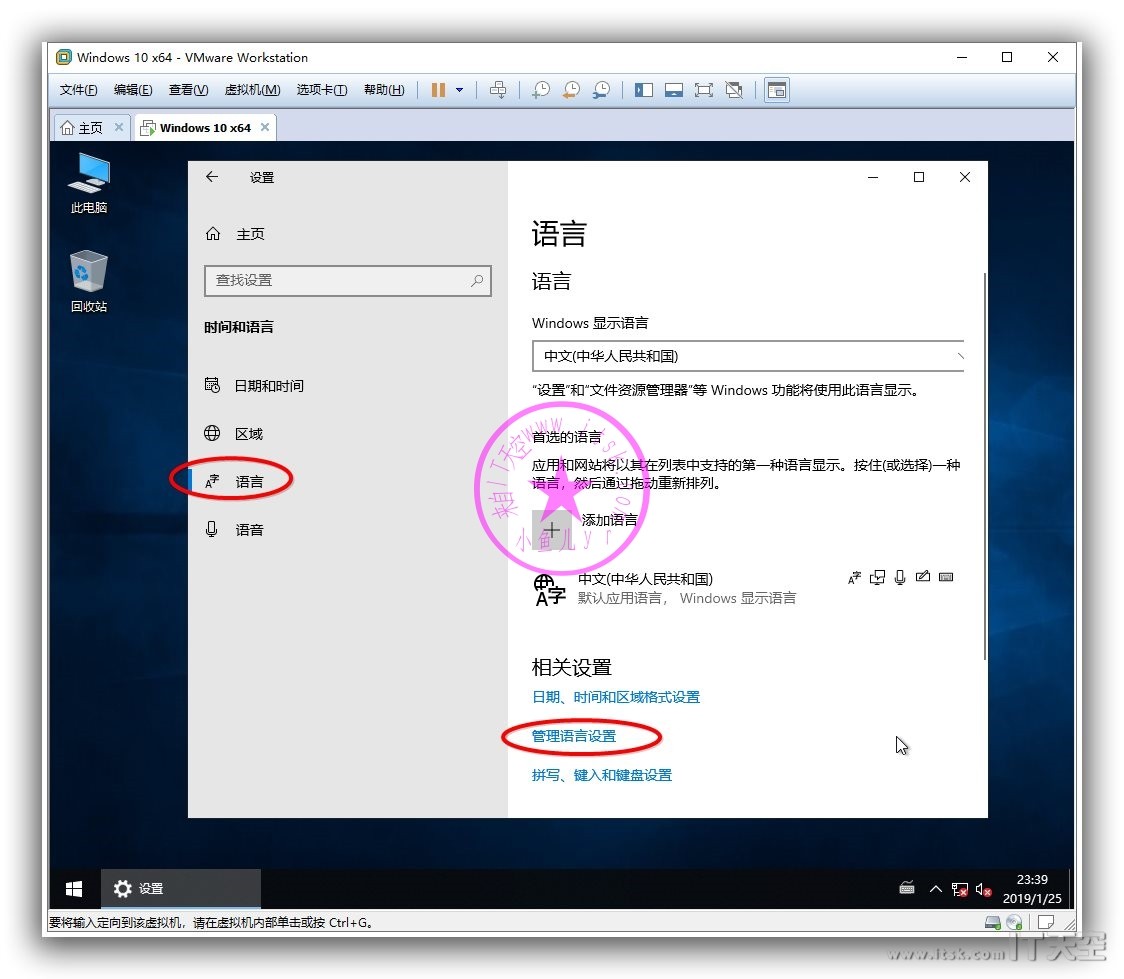
Task: Click the search magnifier icon in Settings
Action: (477, 280)
